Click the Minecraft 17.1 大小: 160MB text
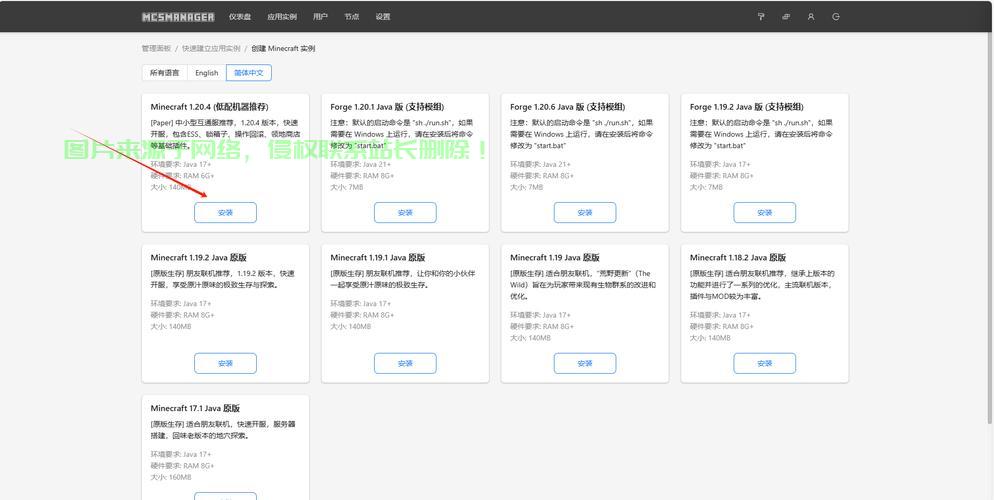Viewport: 994px width, 500px height. coord(171,477)
